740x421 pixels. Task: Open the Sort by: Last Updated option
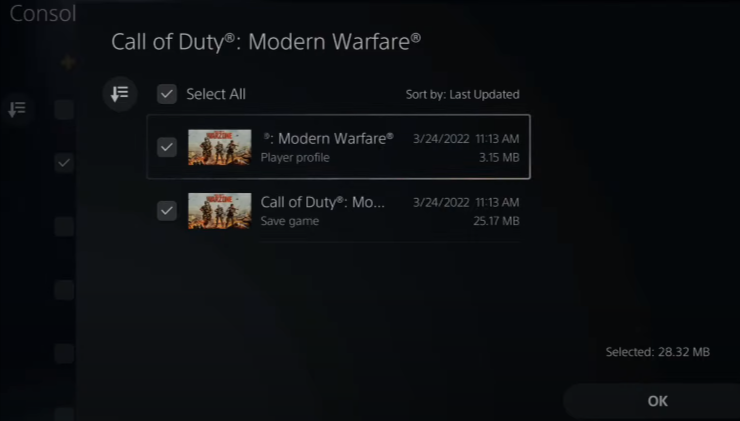tap(462, 94)
